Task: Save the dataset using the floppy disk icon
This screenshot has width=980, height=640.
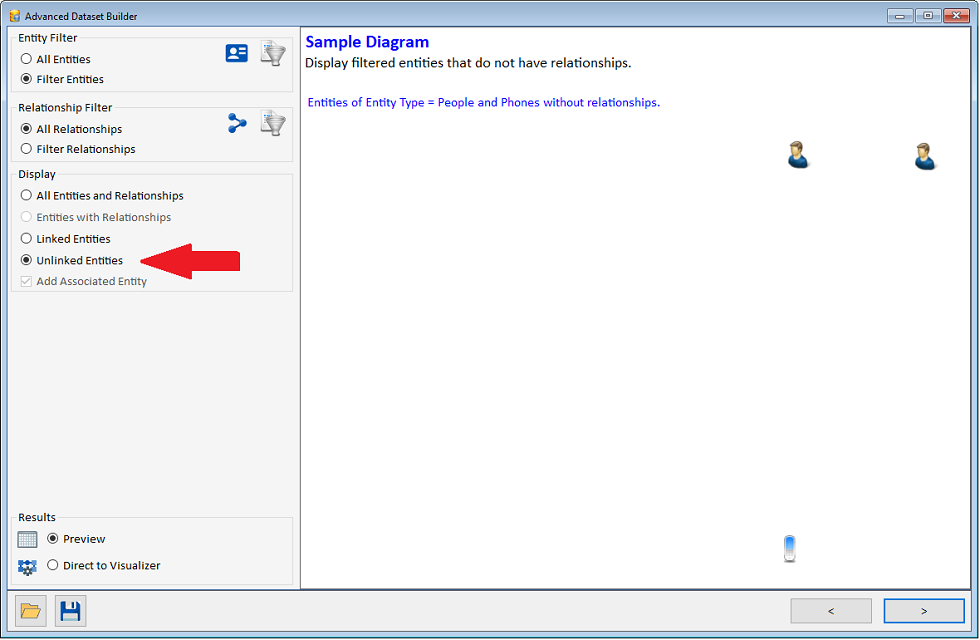Action: tap(70, 610)
